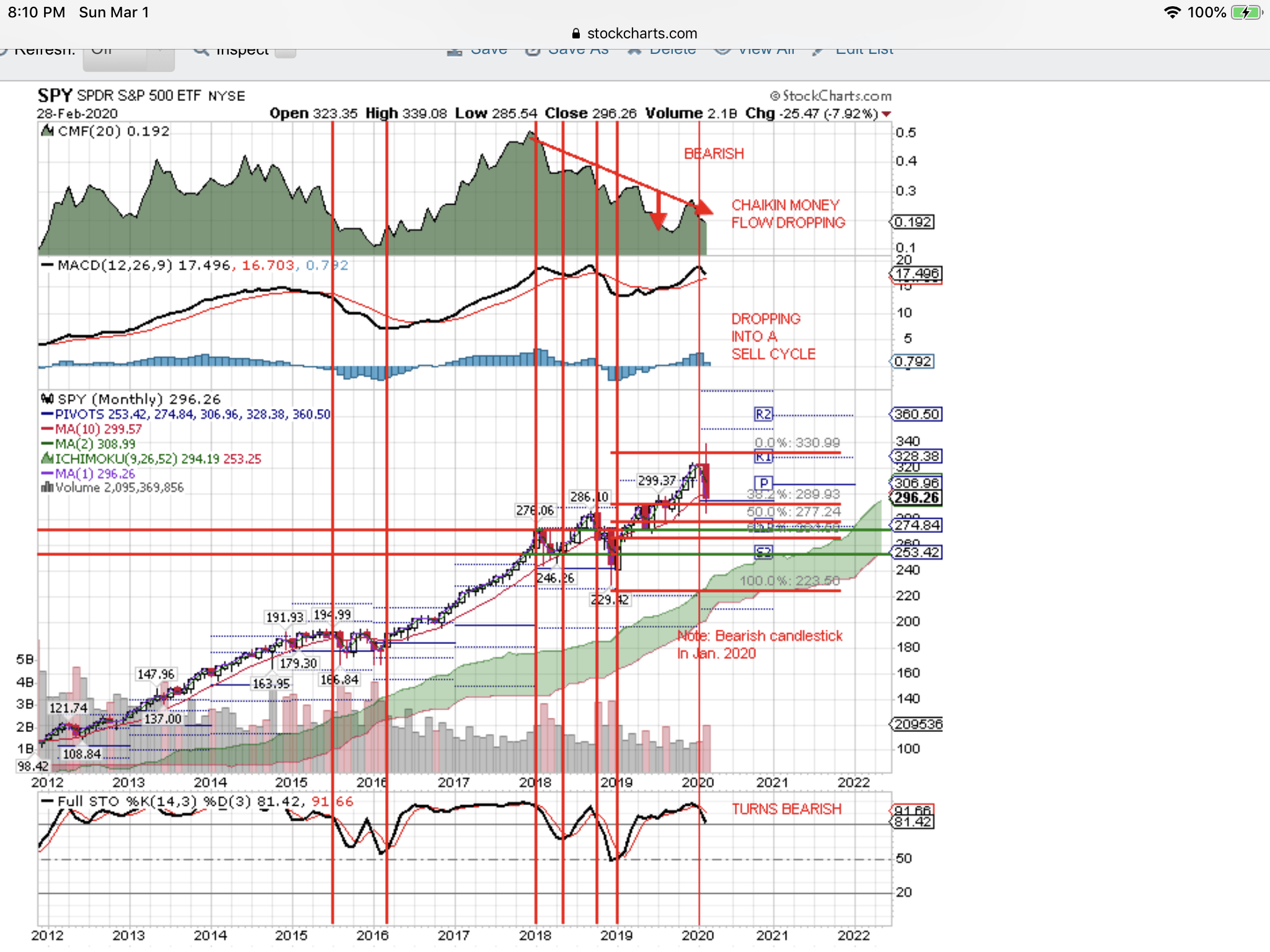This screenshot has width=1270, height=952.
Task: Click the PIVOTS legend line
Action: click(x=186, y=414)
